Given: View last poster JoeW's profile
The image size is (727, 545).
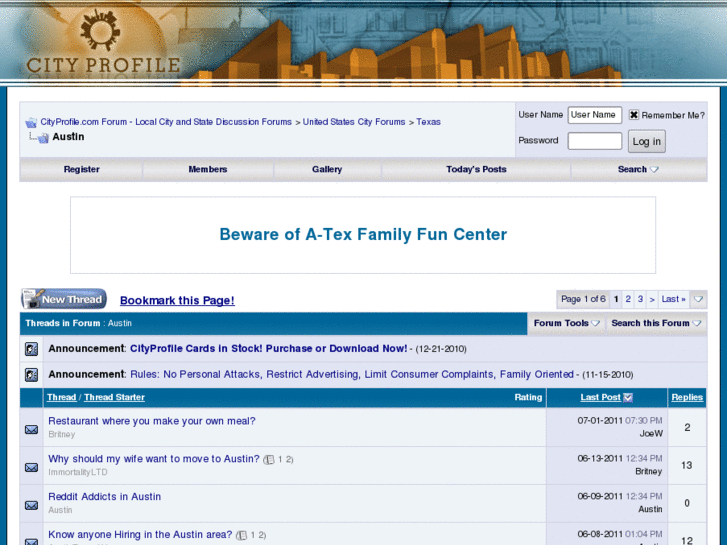Looking at the screenshot, I should pyautogui.click(x=651, y=434).
